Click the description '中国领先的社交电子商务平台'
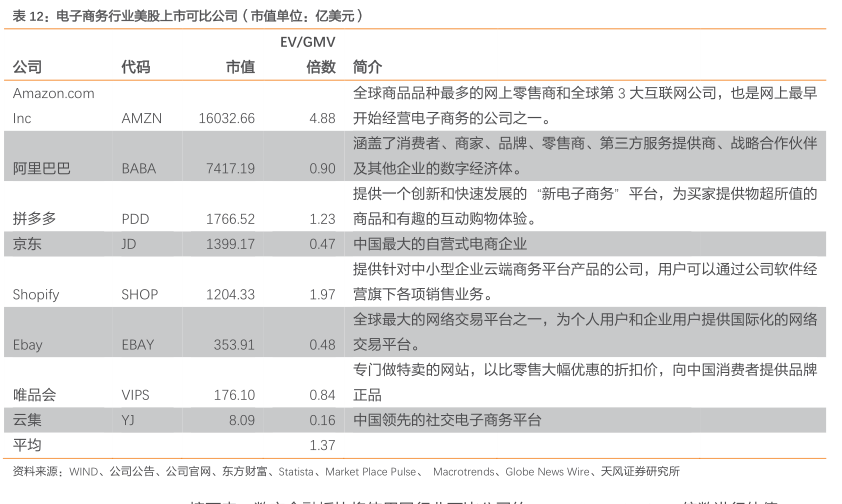Image resolution: width=842 pixels, height=504 pixels. pyautogui.click(x=447, y=420)
